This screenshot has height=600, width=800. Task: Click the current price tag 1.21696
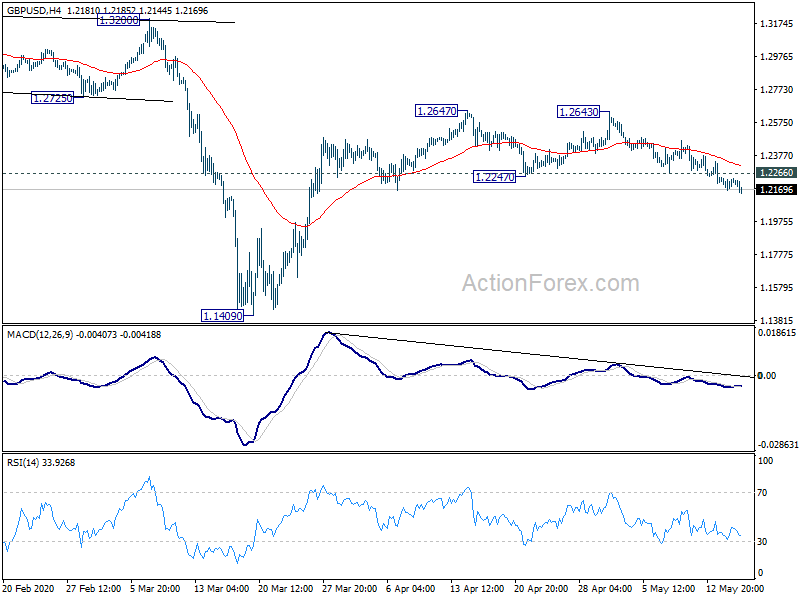pyautogui.click(x=777, y=190)
